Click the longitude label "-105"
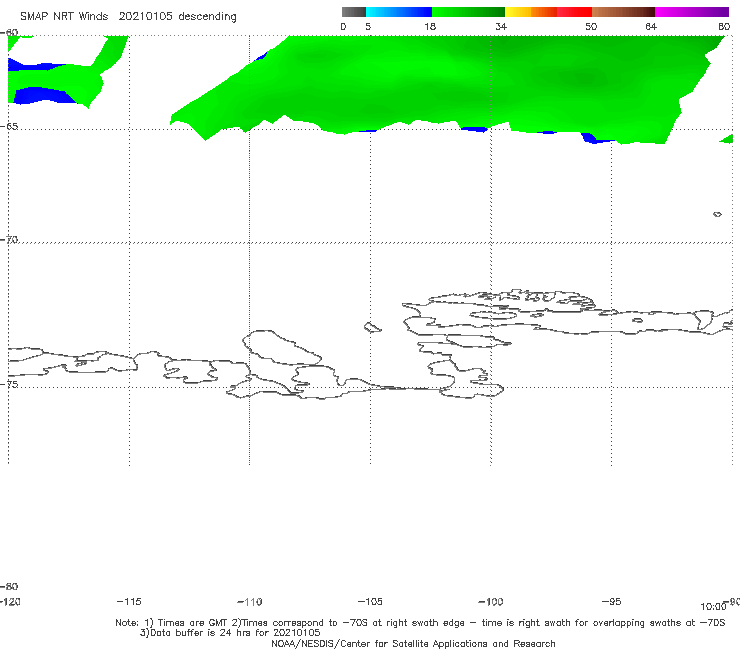Screen dimensions: 740x650 click(x=370, y=601)
